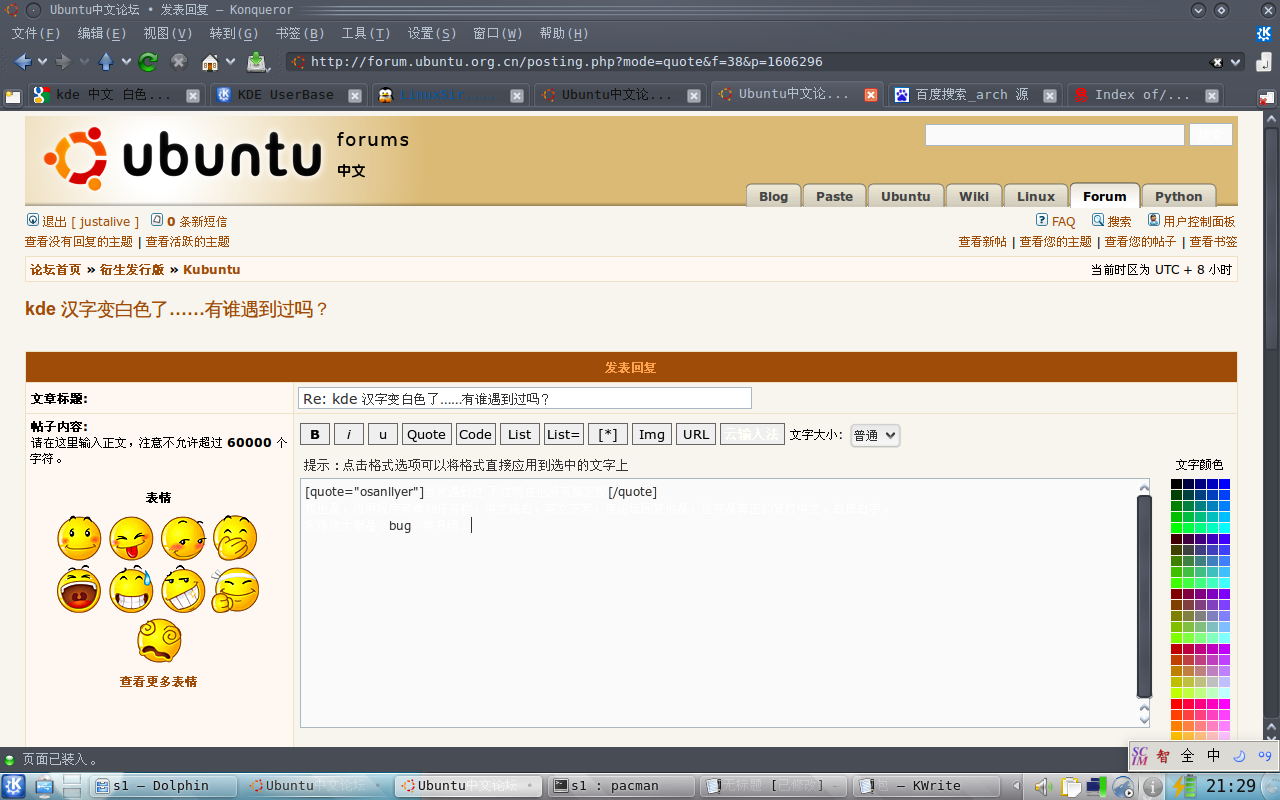Click the green download toolbar icon
Screen dimensions: 1280x800
(x=257, y=62)
